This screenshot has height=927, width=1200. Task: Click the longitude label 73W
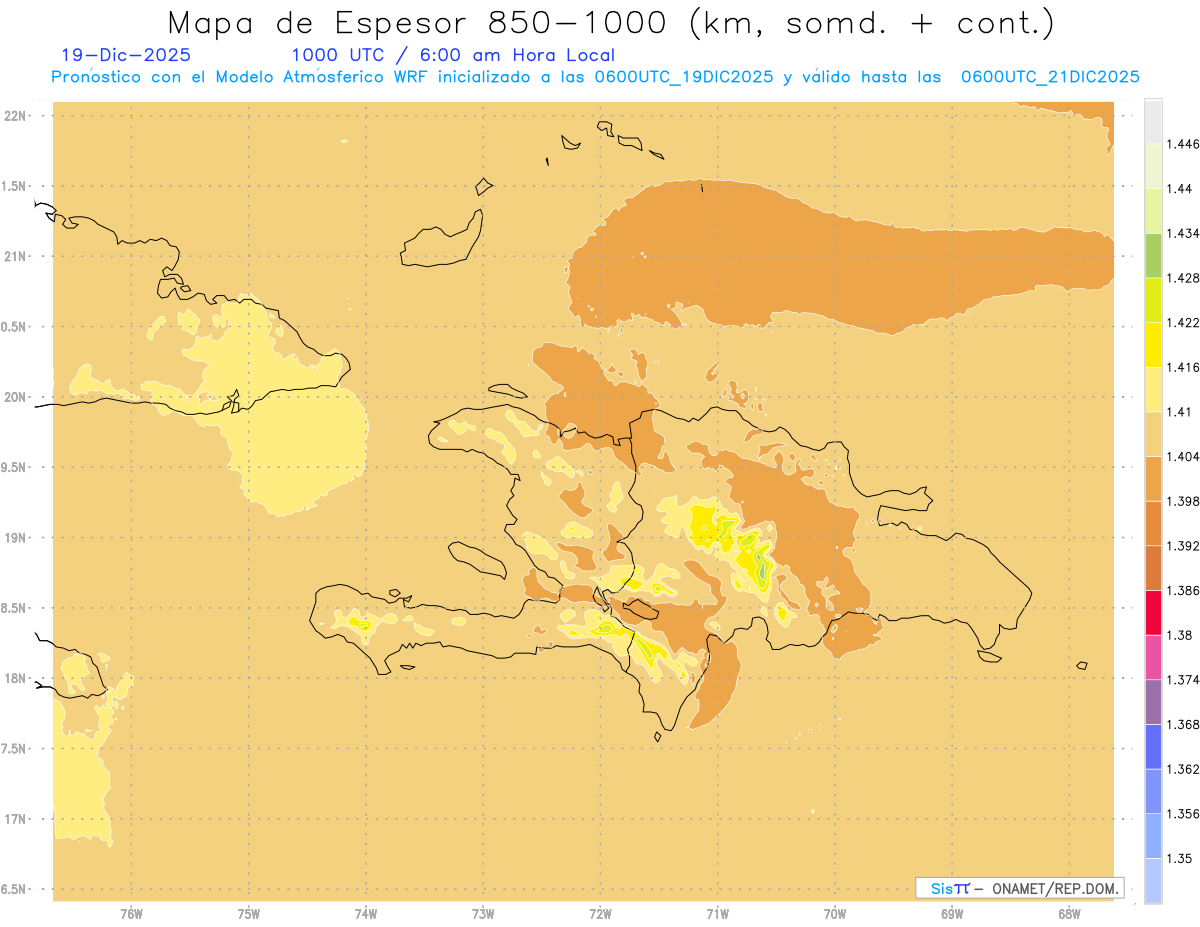point(483,913)
